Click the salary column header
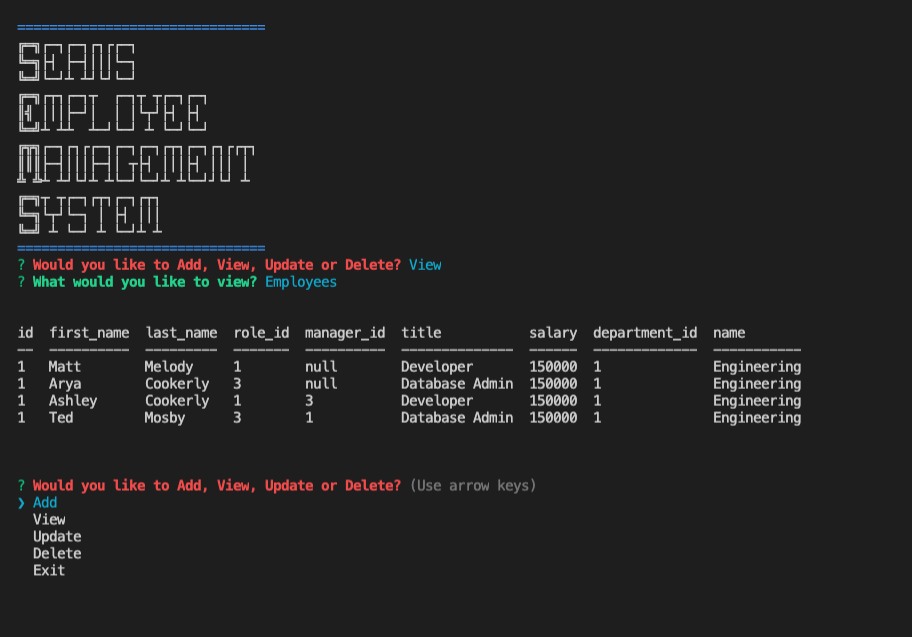 click(553, 332)
